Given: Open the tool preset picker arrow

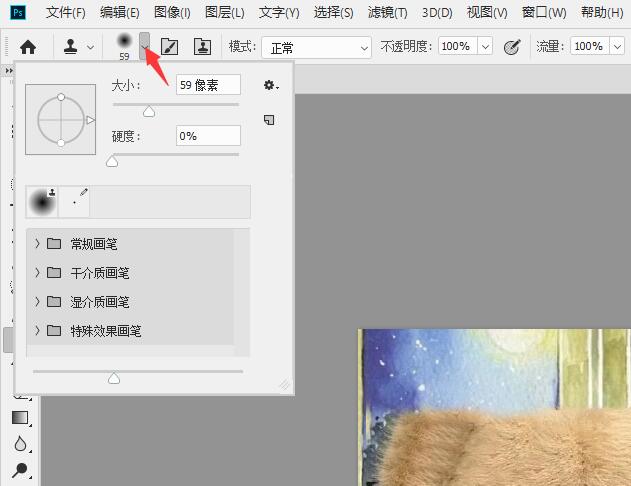Looking at the screenshot, I should coord(91,47).
